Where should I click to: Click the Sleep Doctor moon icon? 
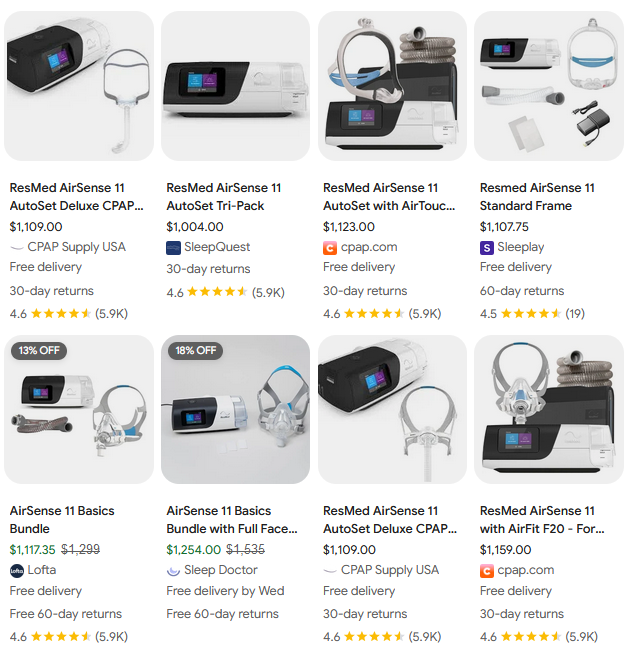pyautogui.click(x=173, y=571)
